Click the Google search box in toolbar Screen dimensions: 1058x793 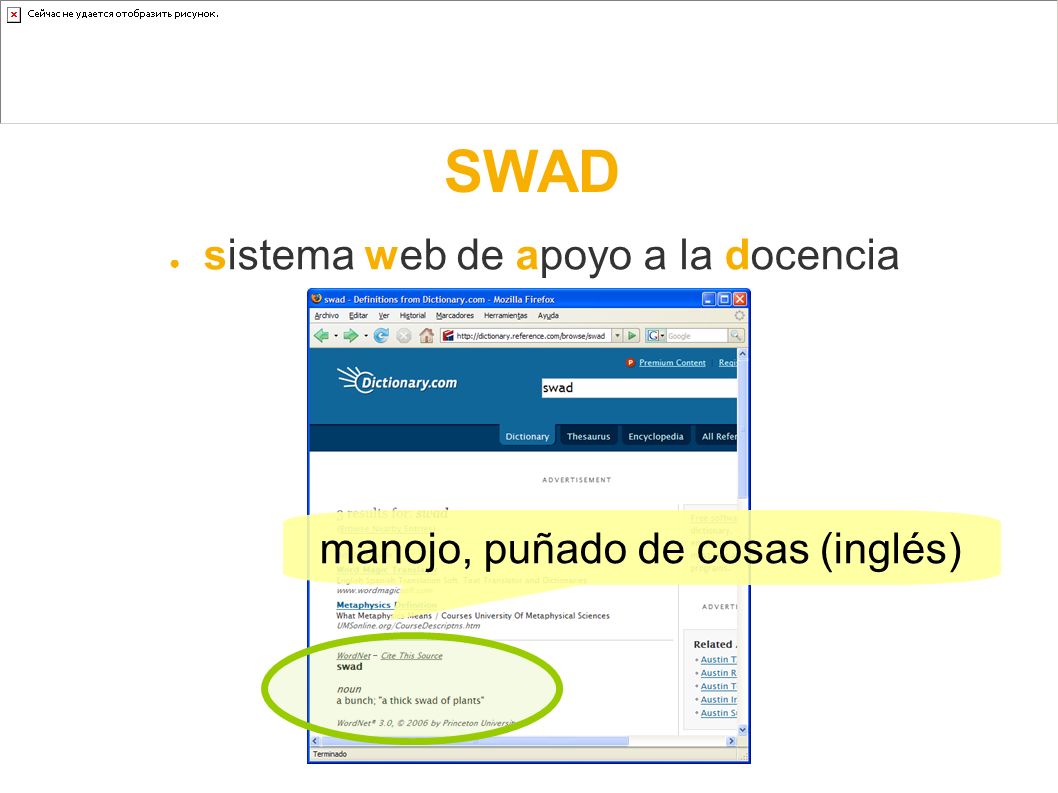pyautogui.click(x=696, y=335)
